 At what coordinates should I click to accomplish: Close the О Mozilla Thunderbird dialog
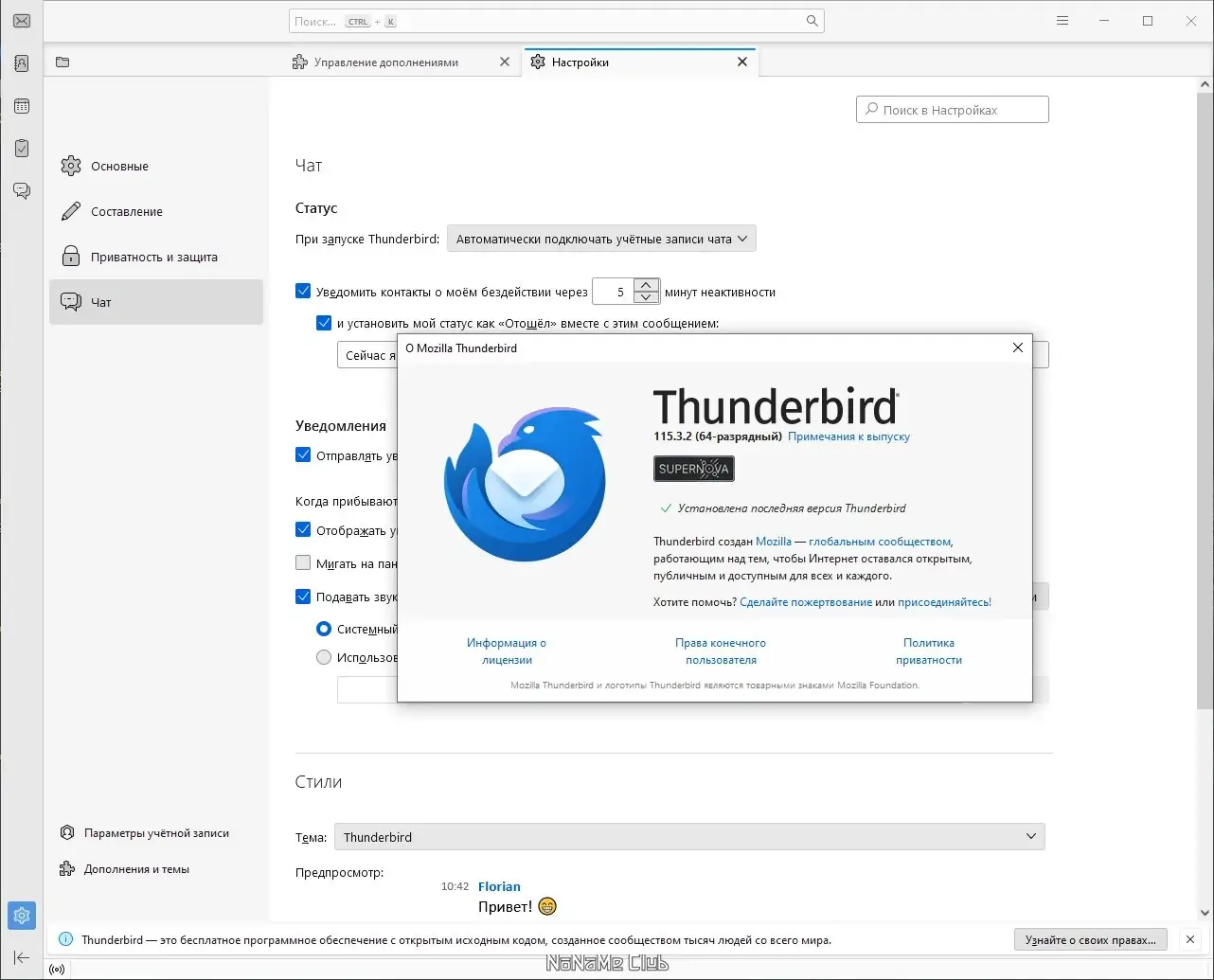pyautogui.click(x=1018, y=347)
